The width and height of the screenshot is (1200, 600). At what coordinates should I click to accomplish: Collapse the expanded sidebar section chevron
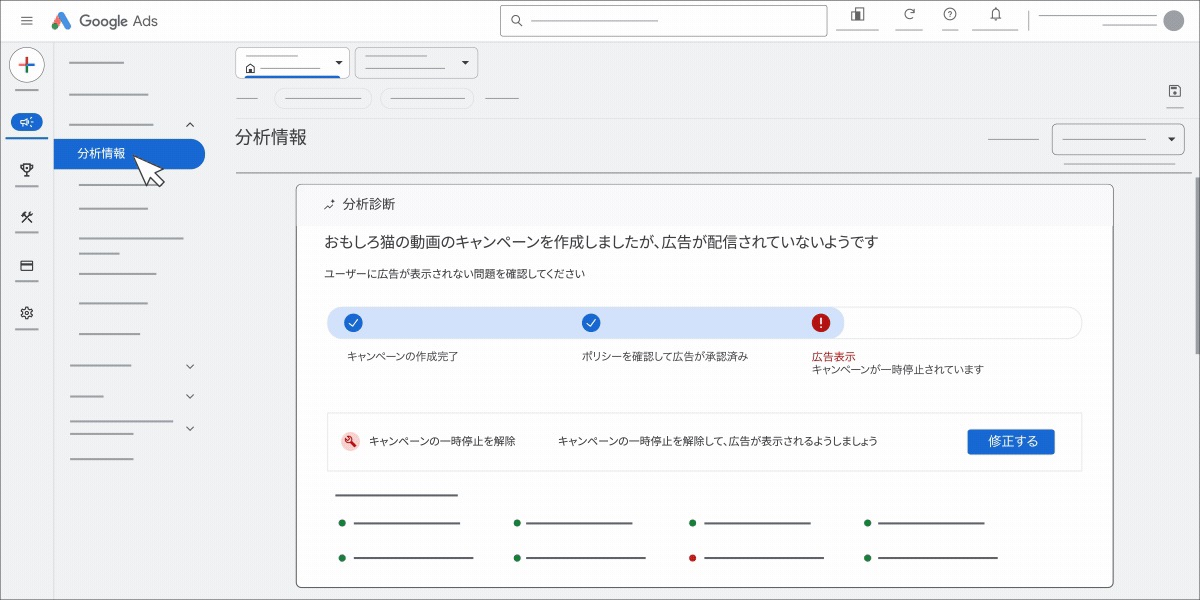(190, 124)
